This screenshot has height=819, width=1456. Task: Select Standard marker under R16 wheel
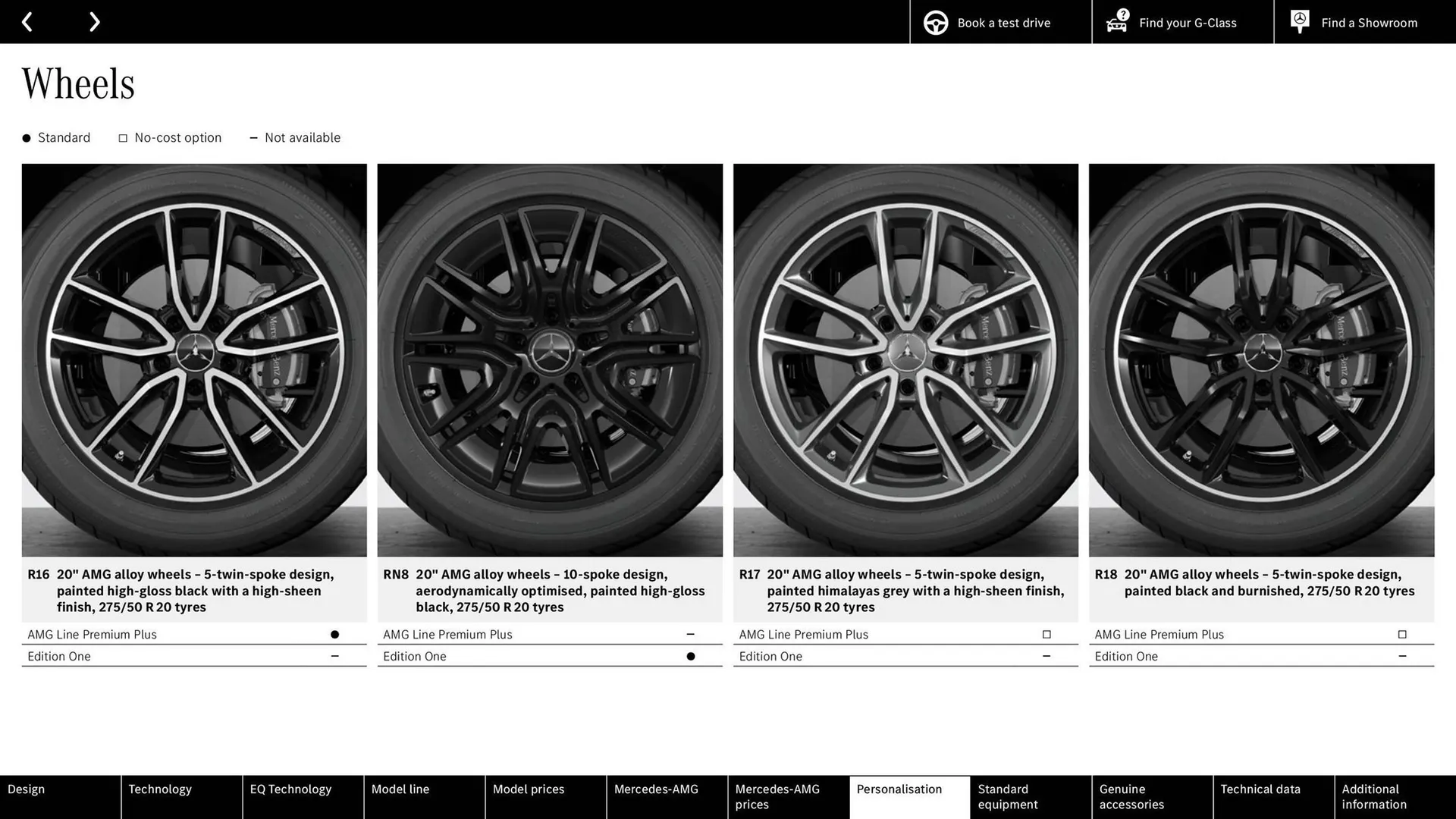click(335, 634)
